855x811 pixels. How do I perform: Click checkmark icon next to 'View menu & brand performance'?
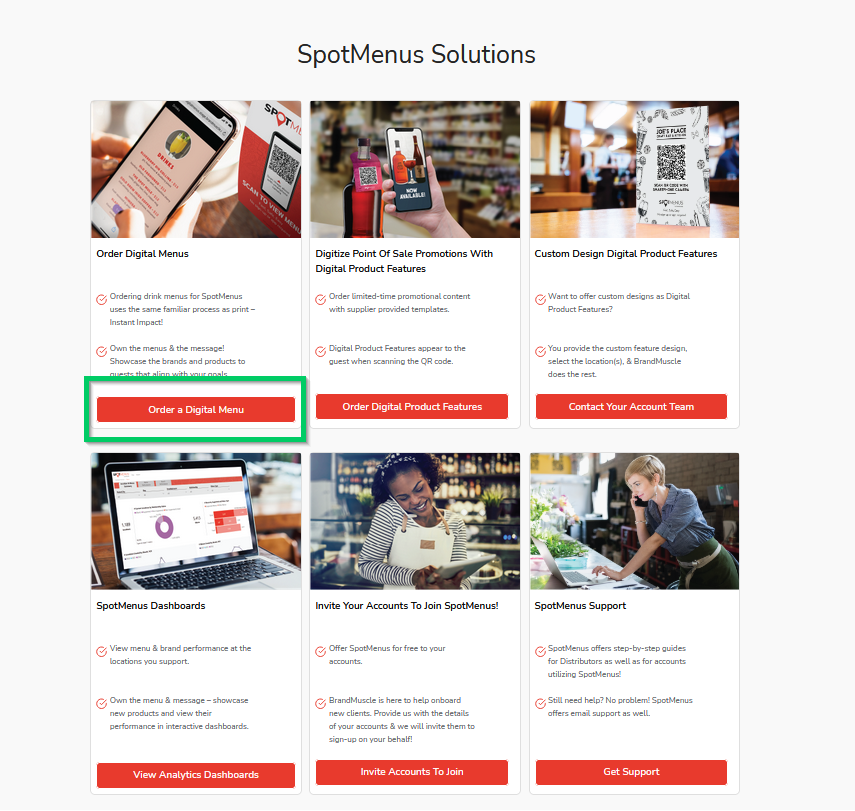[x=101, y=651]
